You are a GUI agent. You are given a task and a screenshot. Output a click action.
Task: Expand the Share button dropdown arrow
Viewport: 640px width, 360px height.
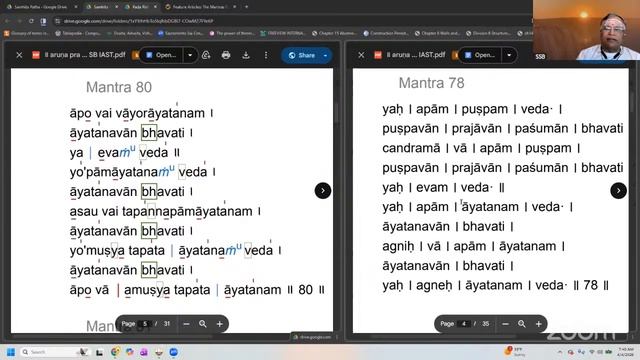click(326, 55)
